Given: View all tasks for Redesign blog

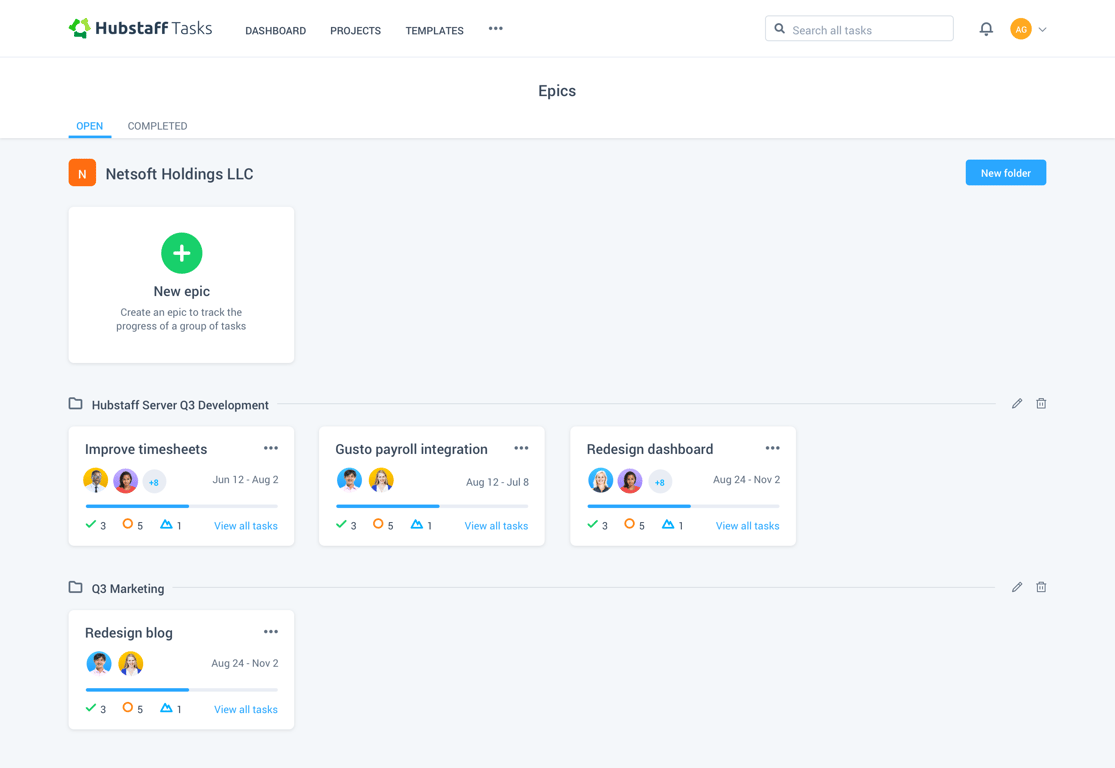Looking at the screenshot, I should 246,710.
